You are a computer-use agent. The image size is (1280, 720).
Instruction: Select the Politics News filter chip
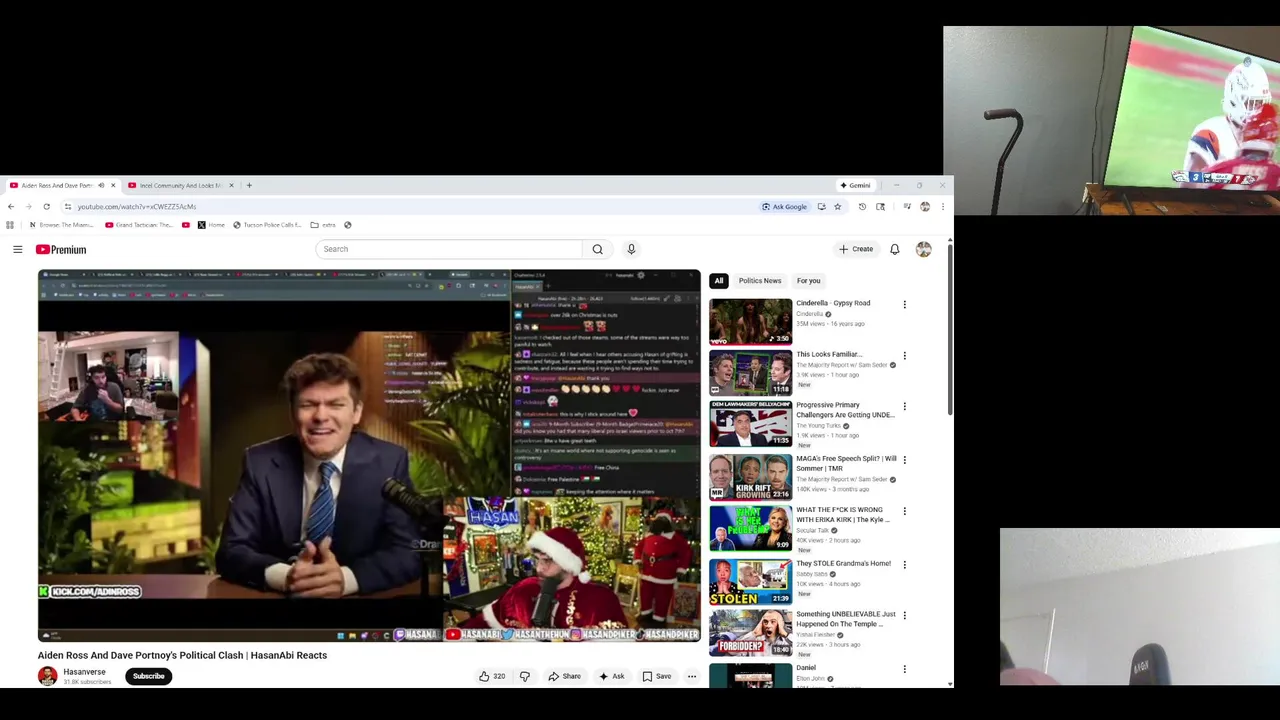pos(760,281)
